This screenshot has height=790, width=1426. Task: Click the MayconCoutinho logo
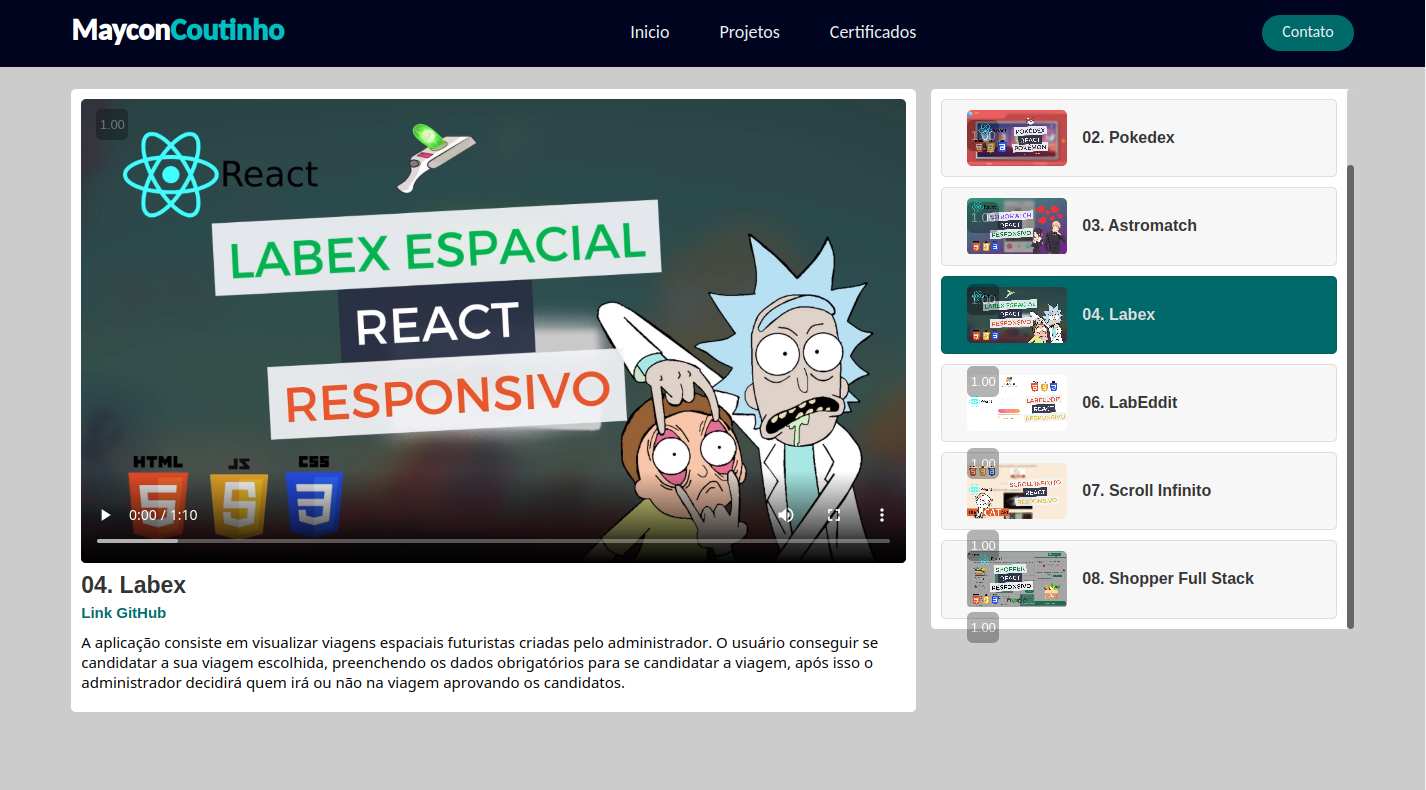177,31
